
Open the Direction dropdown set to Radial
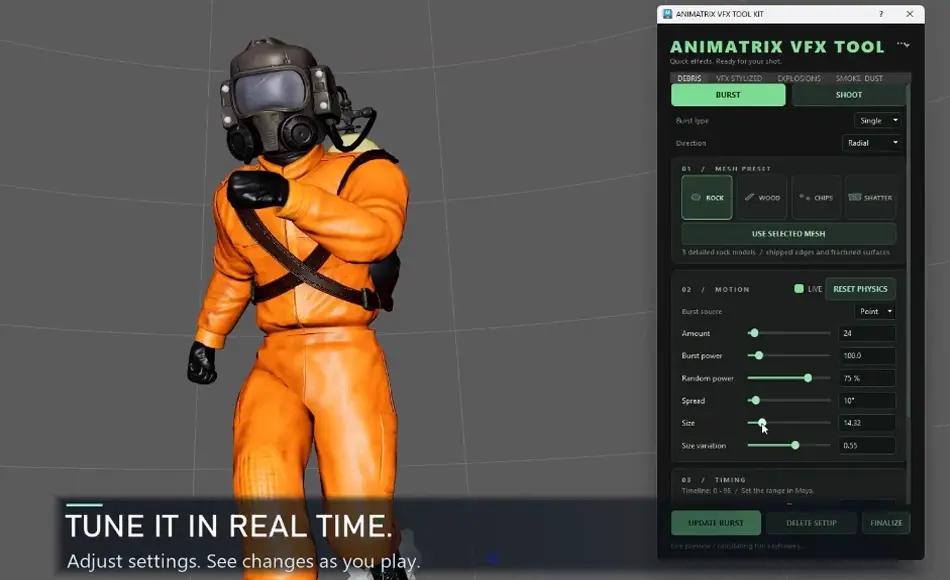pyautogui.click(x=871, y=143)
